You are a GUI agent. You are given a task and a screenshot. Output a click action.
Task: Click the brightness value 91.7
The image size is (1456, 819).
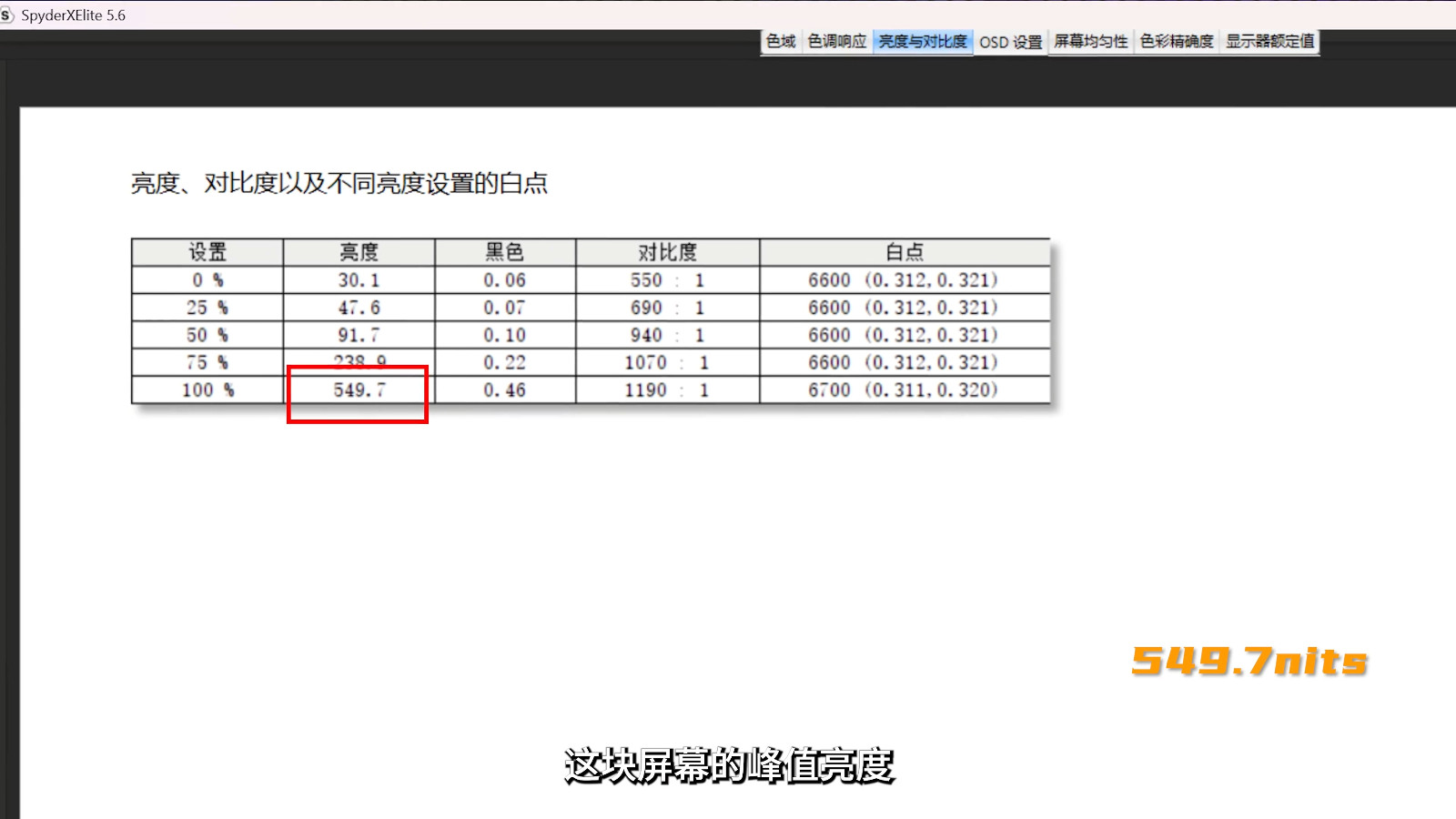[359, 335]
